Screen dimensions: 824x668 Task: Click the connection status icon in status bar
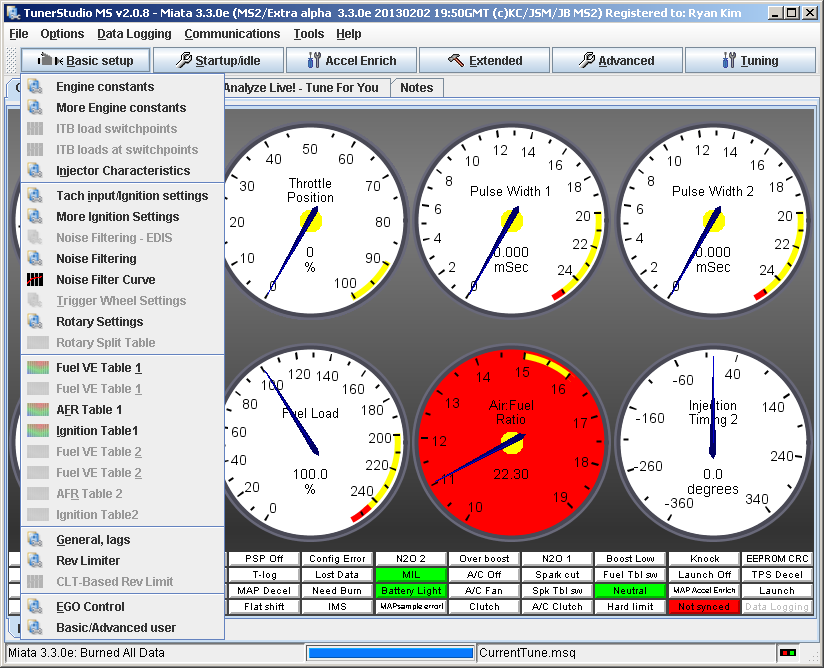[788, 653]
